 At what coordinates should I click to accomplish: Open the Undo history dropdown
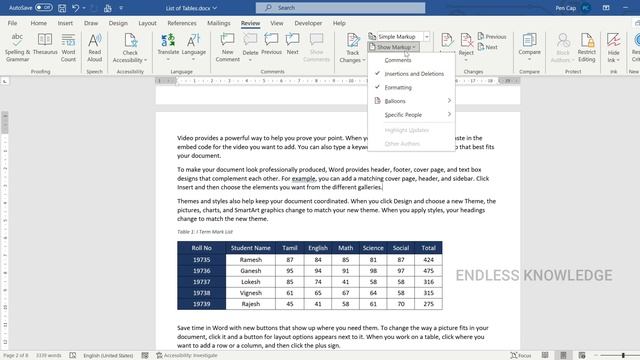84,8
